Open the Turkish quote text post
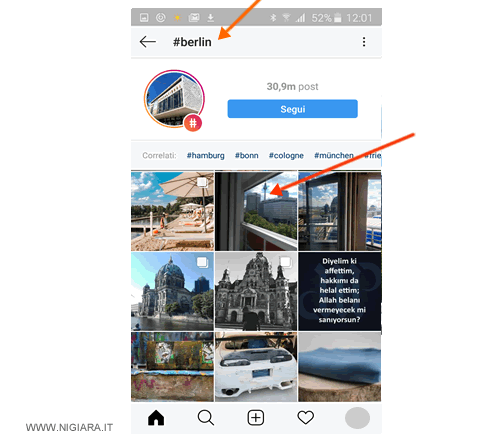 pyautogui.click(x=340, y=291)
